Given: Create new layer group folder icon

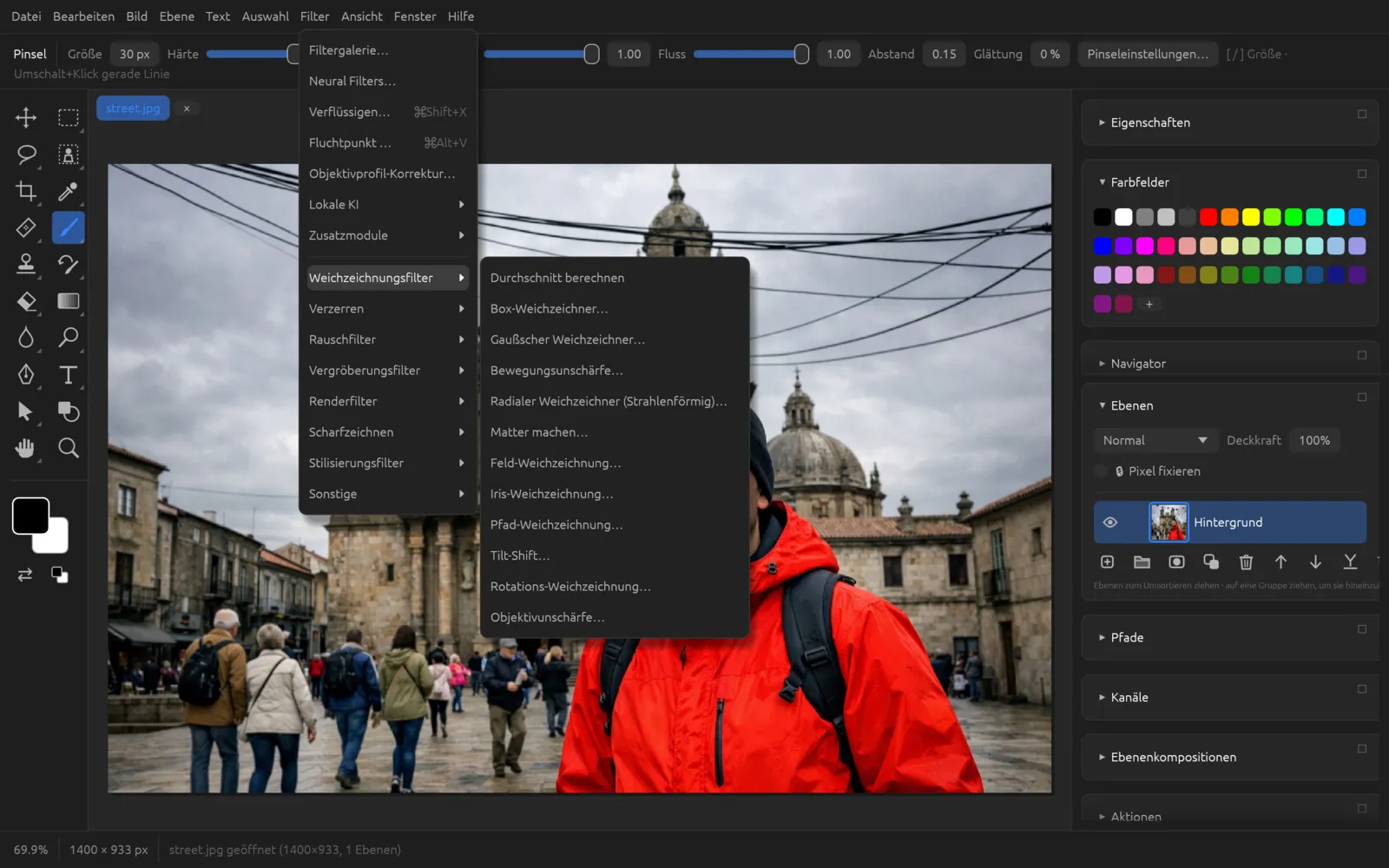Looking at the screenshot, I should 1142,562.
